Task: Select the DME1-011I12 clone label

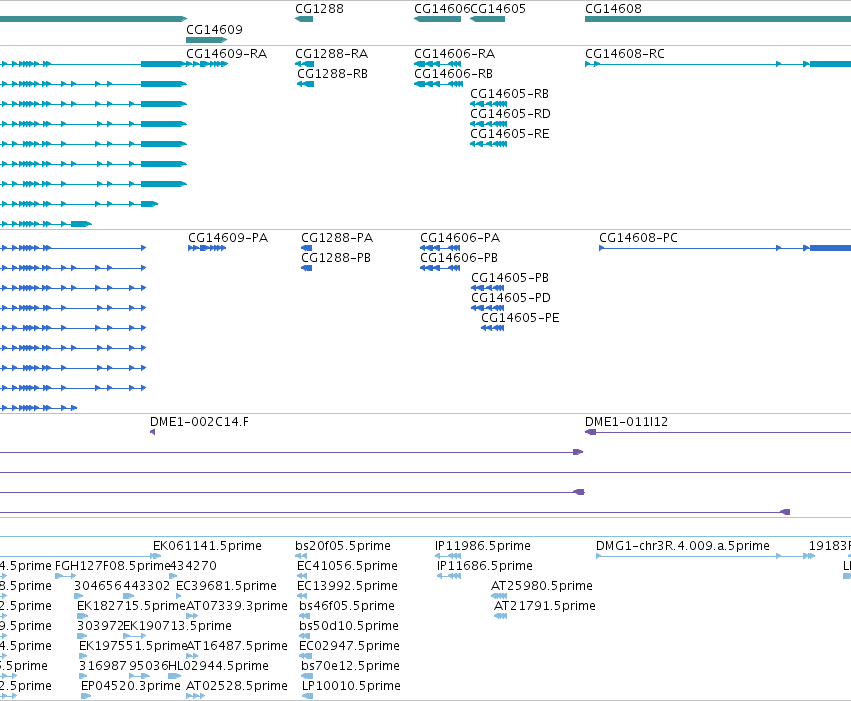Action: 626,422
